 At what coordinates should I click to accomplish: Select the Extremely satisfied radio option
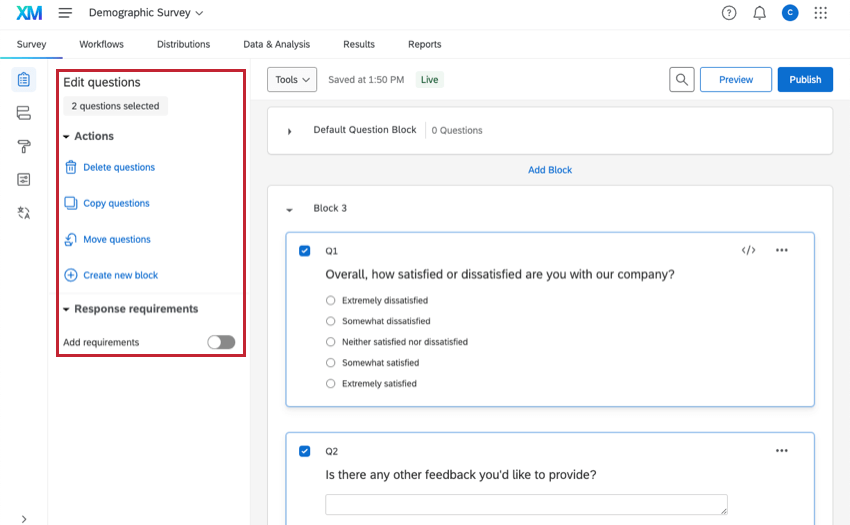[x=331, y=384]
